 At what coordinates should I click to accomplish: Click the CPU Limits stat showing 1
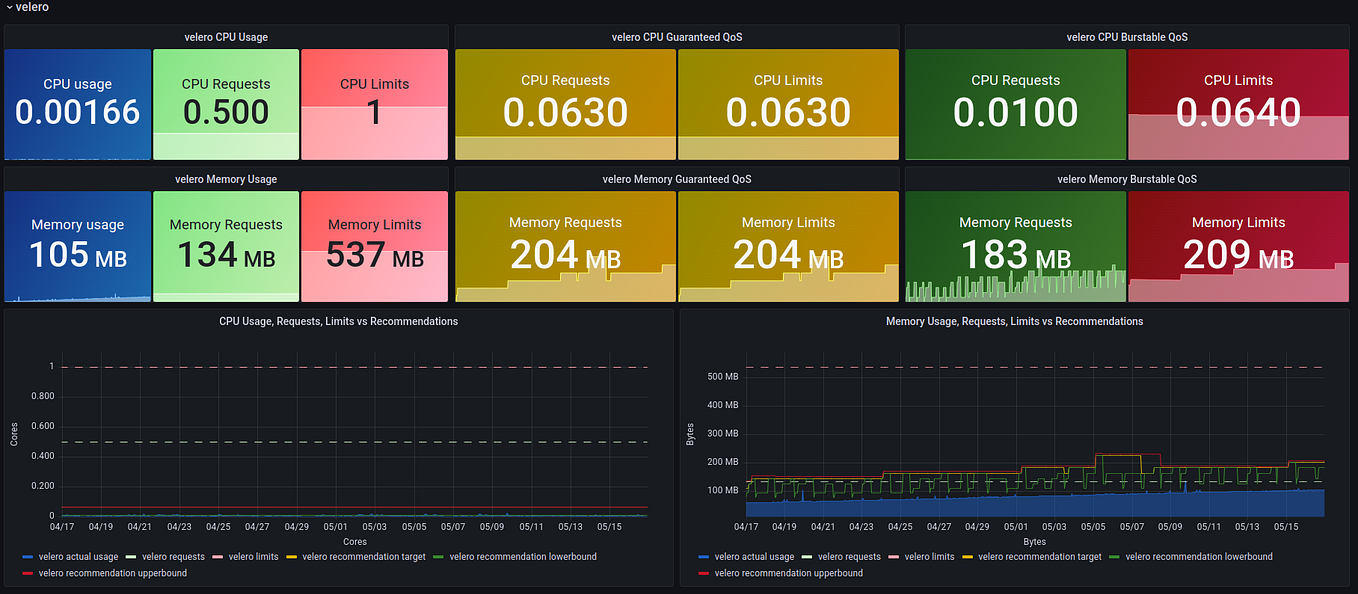(374, 104)
